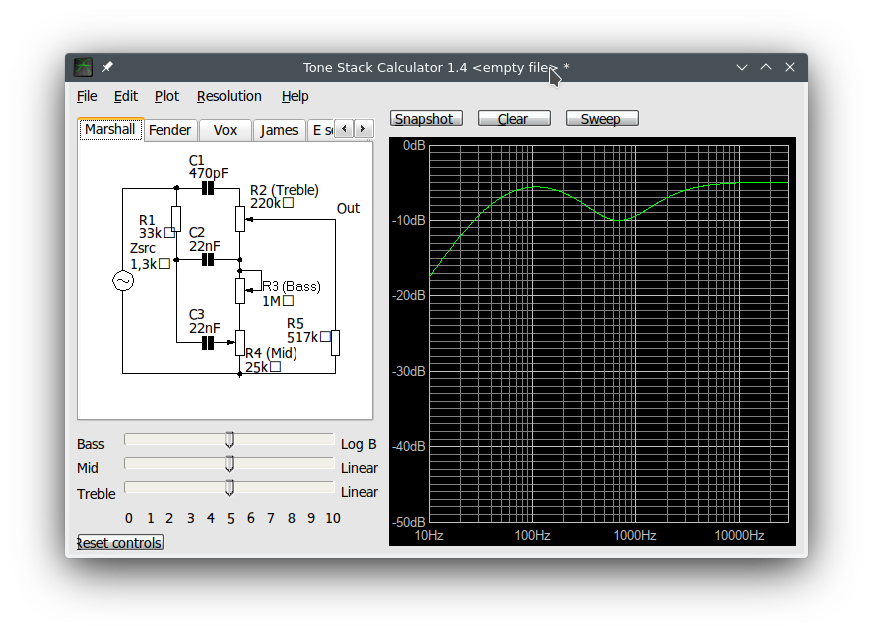The width and height of the screenshot is (873, 635).
Task: Minimize the Tone Stack Calculator window
Action: (742, 67)
